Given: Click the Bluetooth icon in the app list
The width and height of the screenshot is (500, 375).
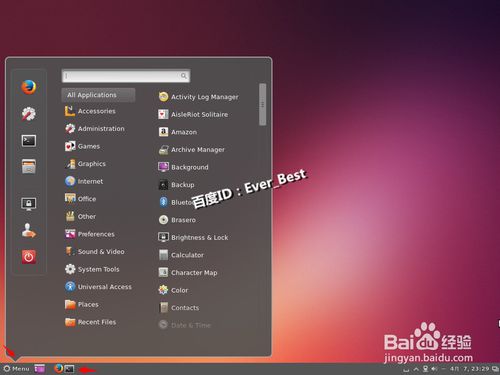Looking at the screenshot, I should (x=163, y=202).
